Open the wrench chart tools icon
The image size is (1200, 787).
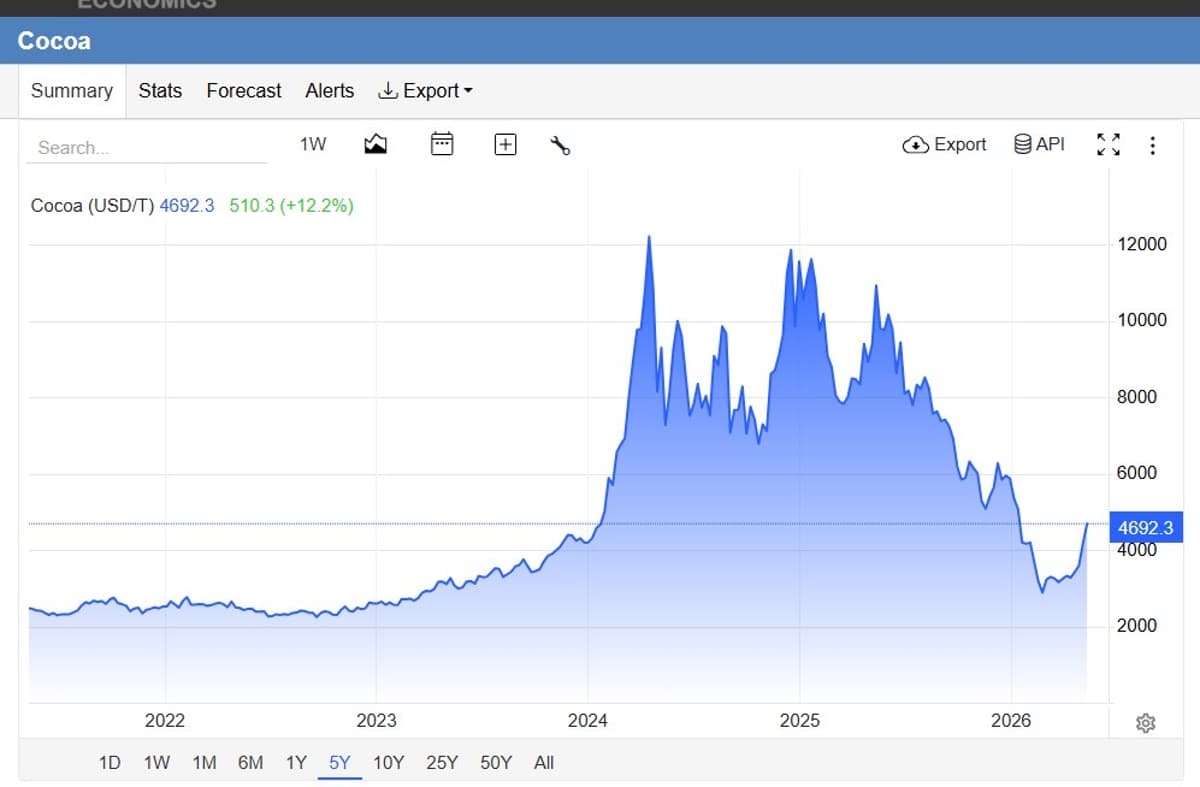[x=560, y=145]
